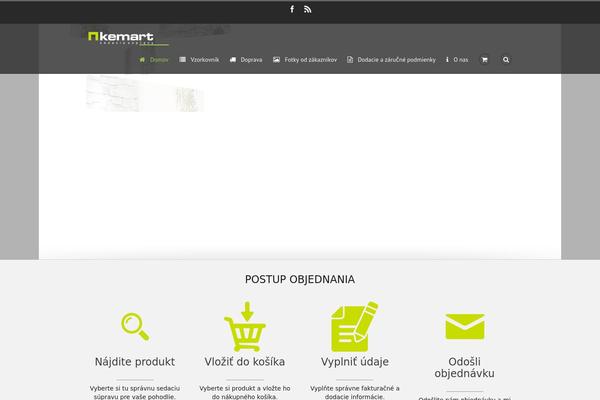Click the Kemart logo
Image resolution: width=600 pixels, height=400 pixels.
coord(128,38)
